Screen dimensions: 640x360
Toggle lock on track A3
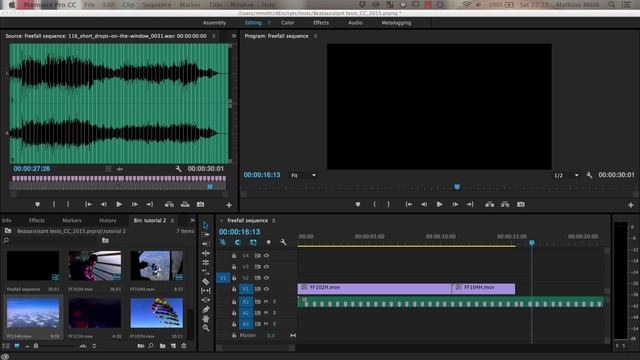[x=234, y=324]
